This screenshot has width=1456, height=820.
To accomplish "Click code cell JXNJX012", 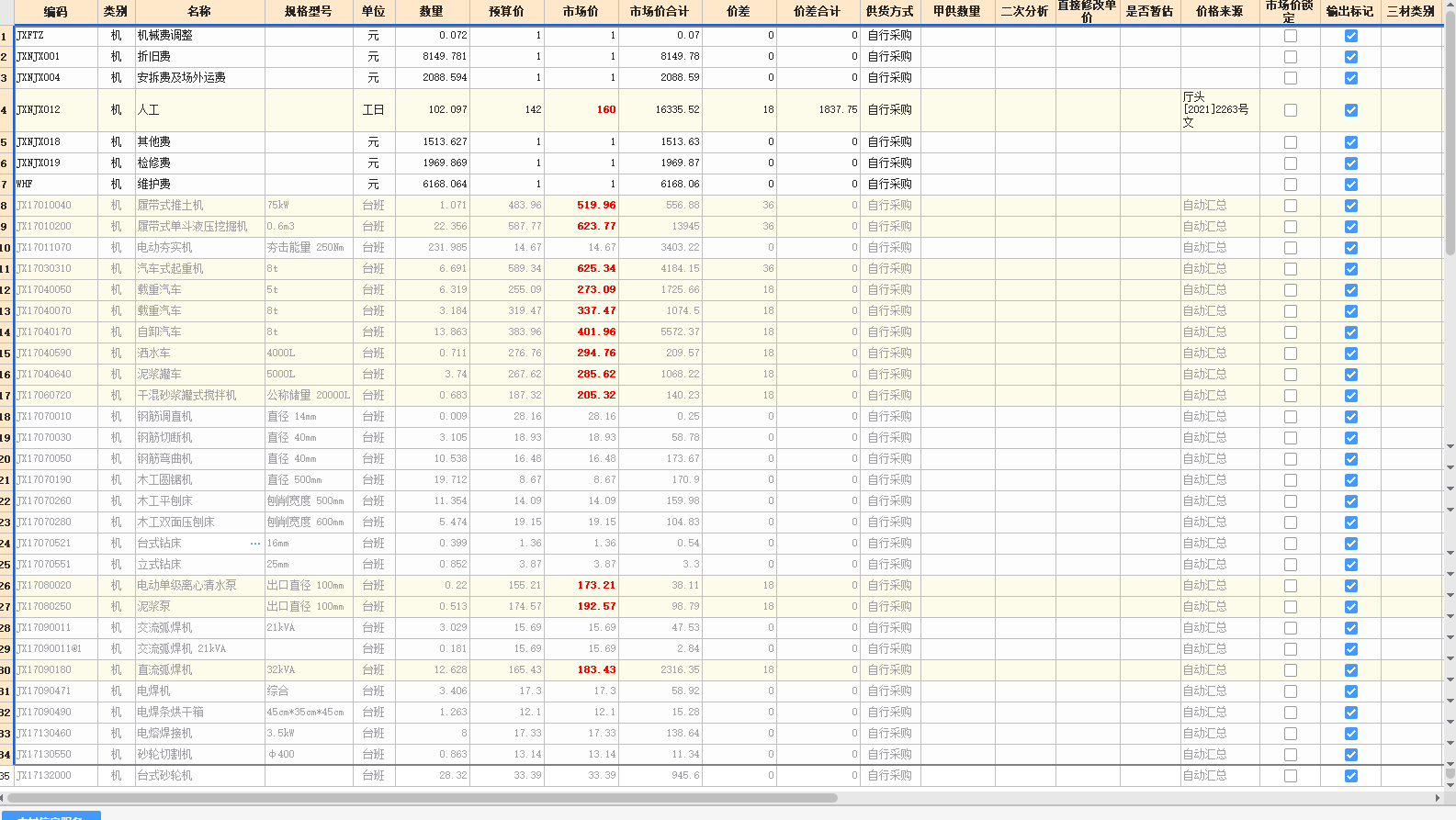I will (x=56, y=110).
